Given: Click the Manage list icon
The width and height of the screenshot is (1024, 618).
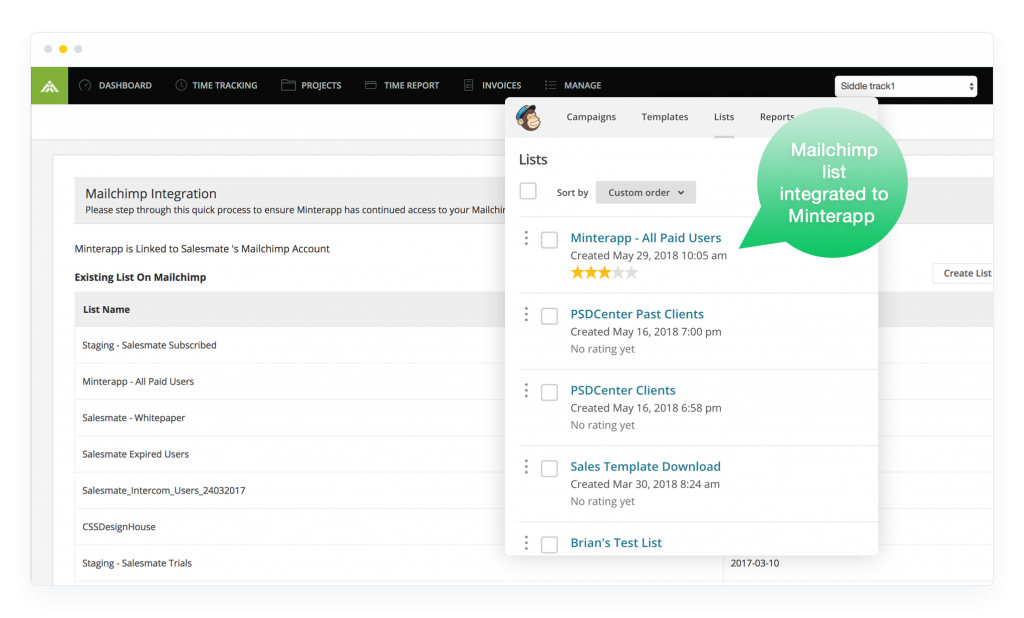Looking at the screenshot, I should pos(551,85).
